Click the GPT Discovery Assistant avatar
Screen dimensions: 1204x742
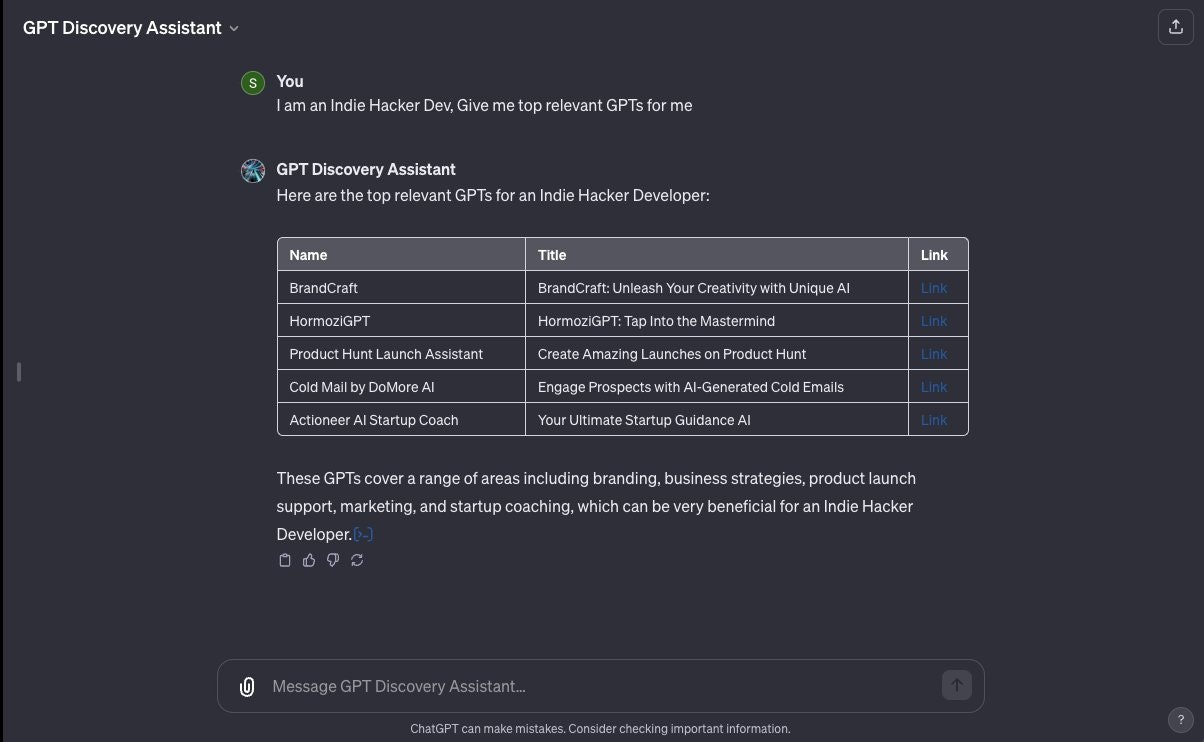coord(253,170)
